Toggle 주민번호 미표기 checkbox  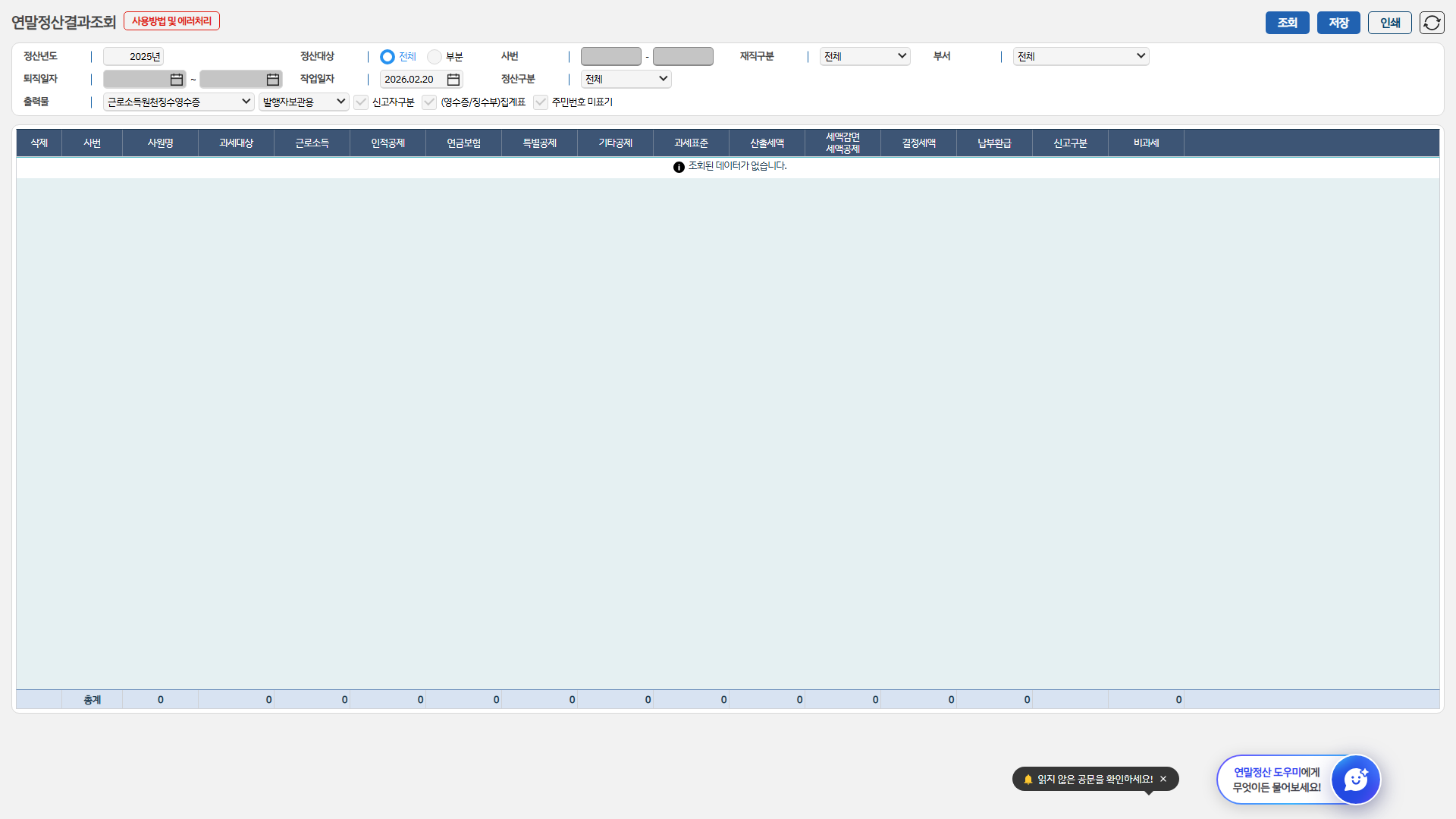(x=541, y=102)
